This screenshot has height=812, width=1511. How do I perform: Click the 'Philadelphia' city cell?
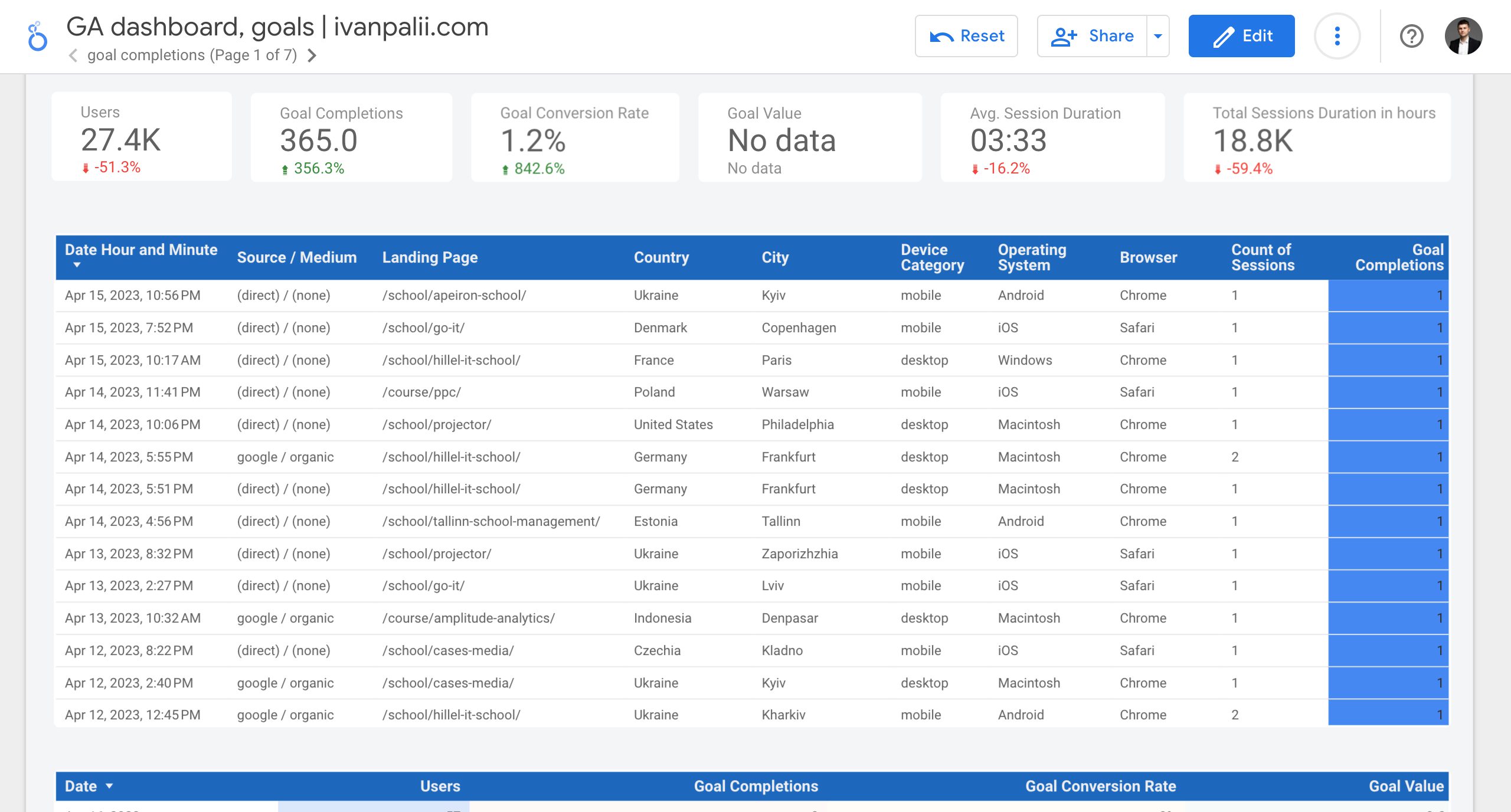point(797,424)
